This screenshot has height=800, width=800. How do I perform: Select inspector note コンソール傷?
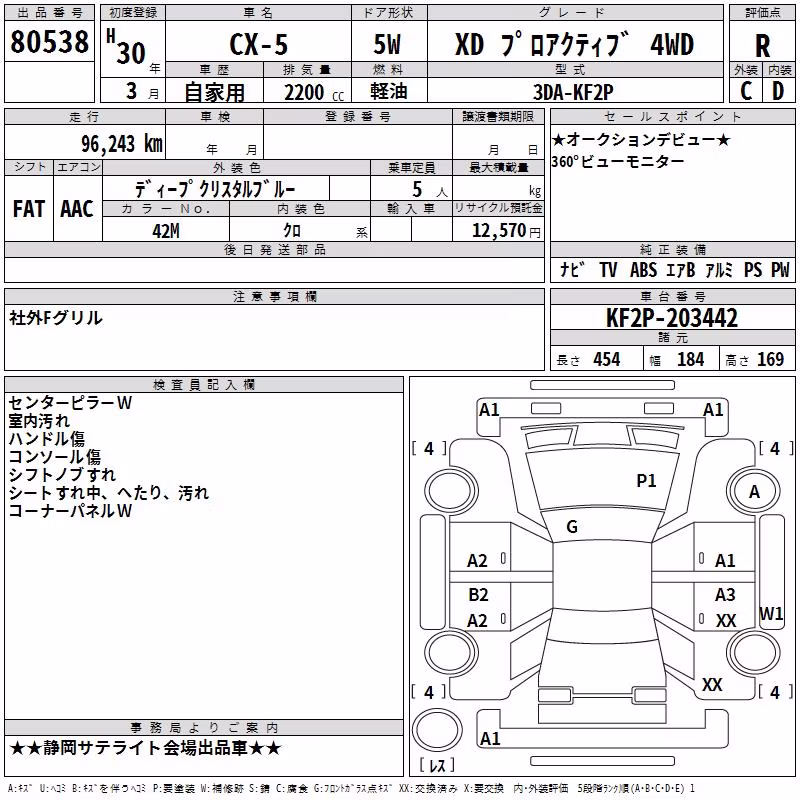click(55, 456)
